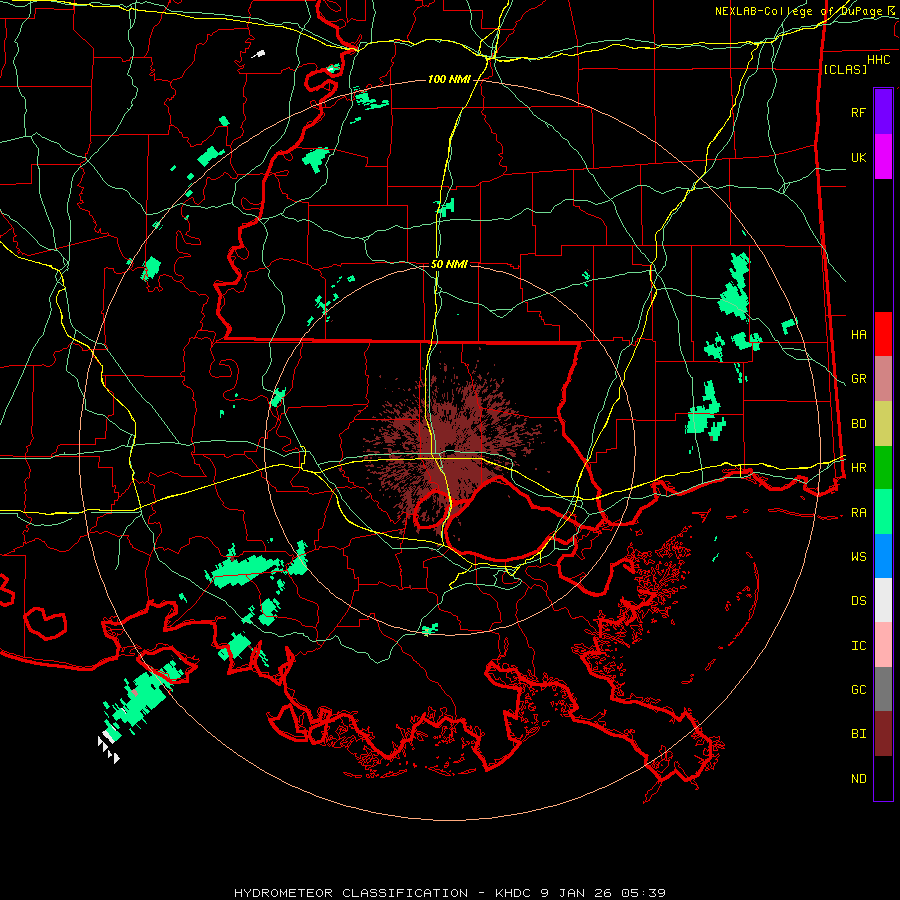Click the brown BI legend swatch
The image size is (900, 900).
(x=883, y=734)
